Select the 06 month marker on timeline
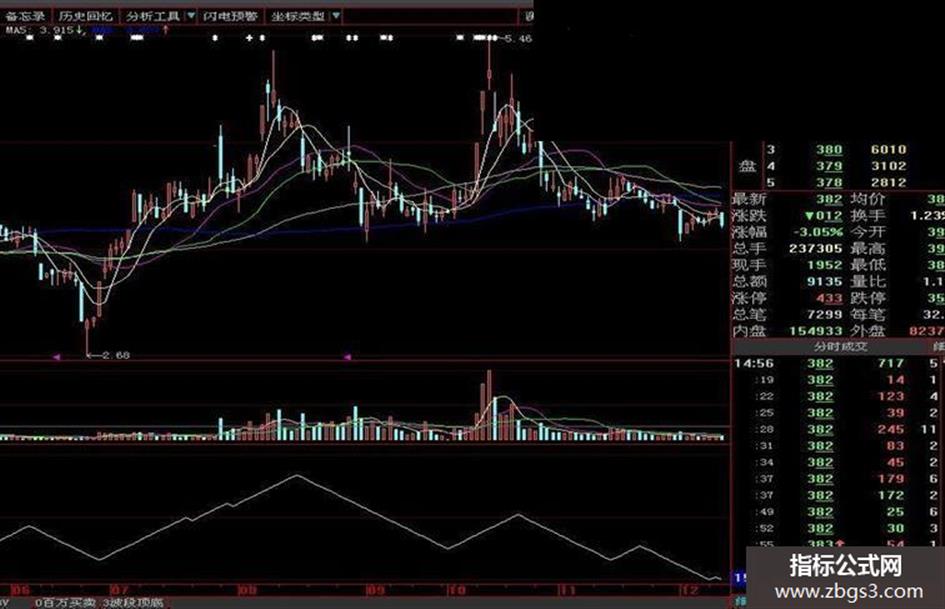 tap(20, 589)
